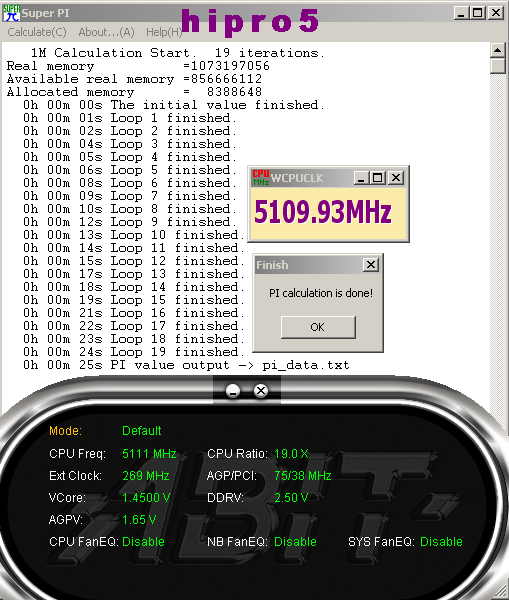Click the scrollbar up arrow in Super PI
This screenshot has height=600, width=509.
point(498,50)
